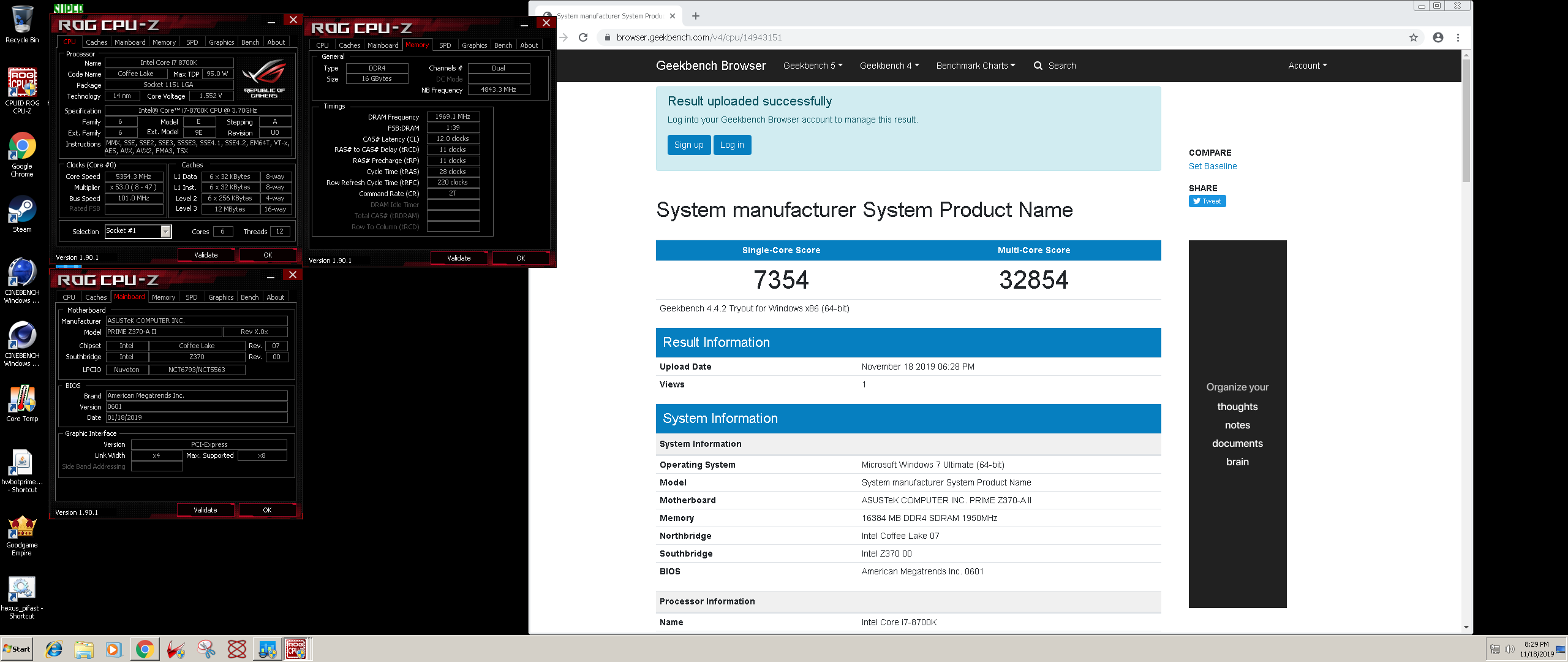Open Windows Explorer from the taskbar
Screen dimensions: 1568x662
pos(84,649)
